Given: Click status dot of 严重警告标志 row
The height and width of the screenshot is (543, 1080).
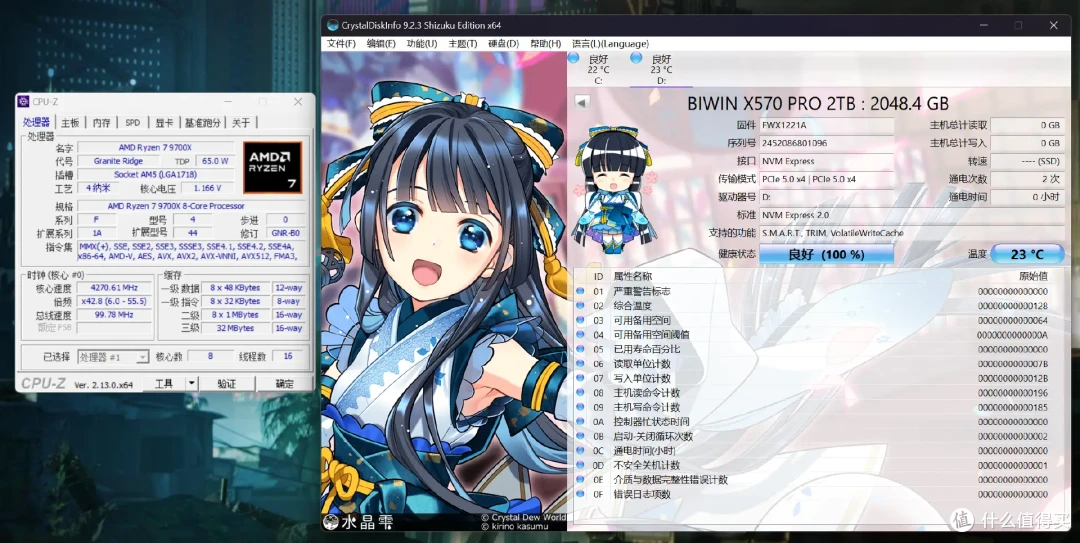Looking at the screenshot, I should [581, 291].
